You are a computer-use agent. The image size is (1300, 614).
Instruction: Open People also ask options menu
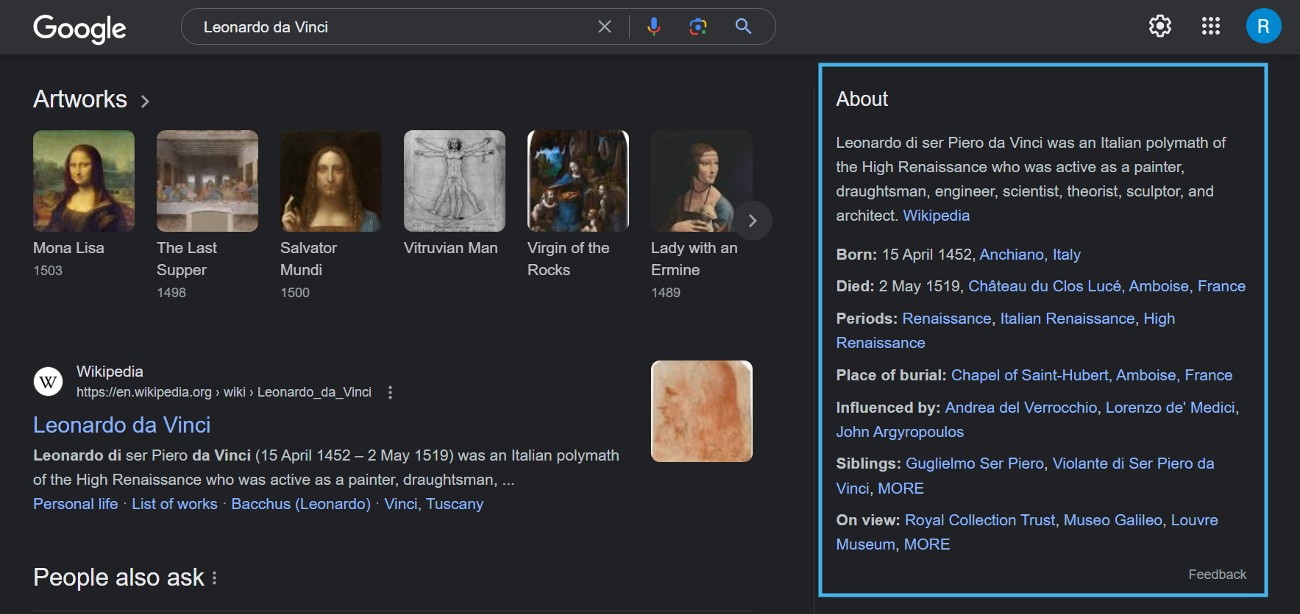tap(214, 578)
